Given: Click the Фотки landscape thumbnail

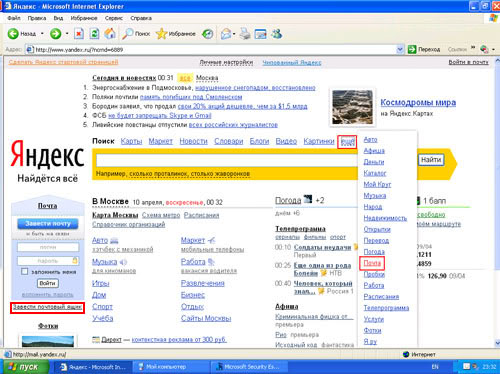Looking at the screenshot, I should 48,341.
